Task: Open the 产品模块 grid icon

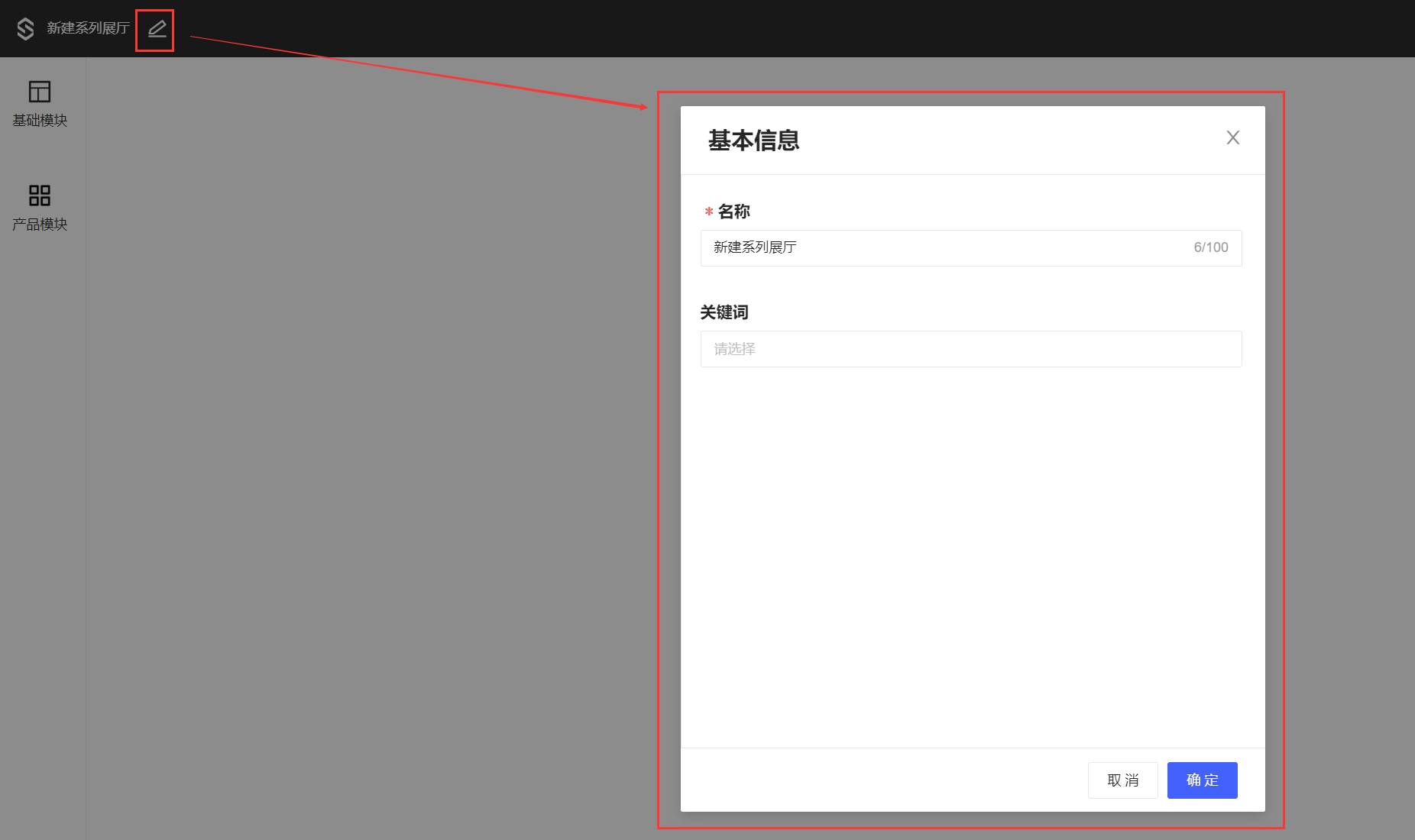Action: (x=40, y=195)
